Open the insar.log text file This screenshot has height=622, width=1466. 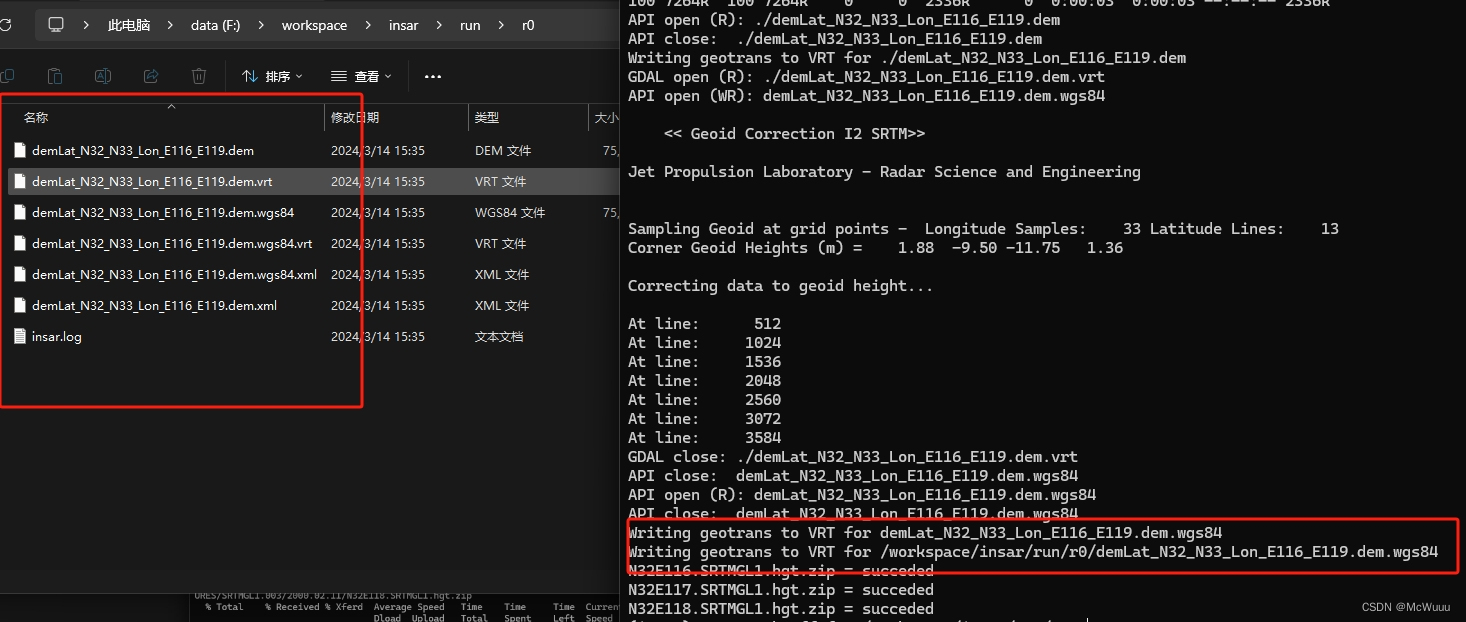[x=56, y=336]
